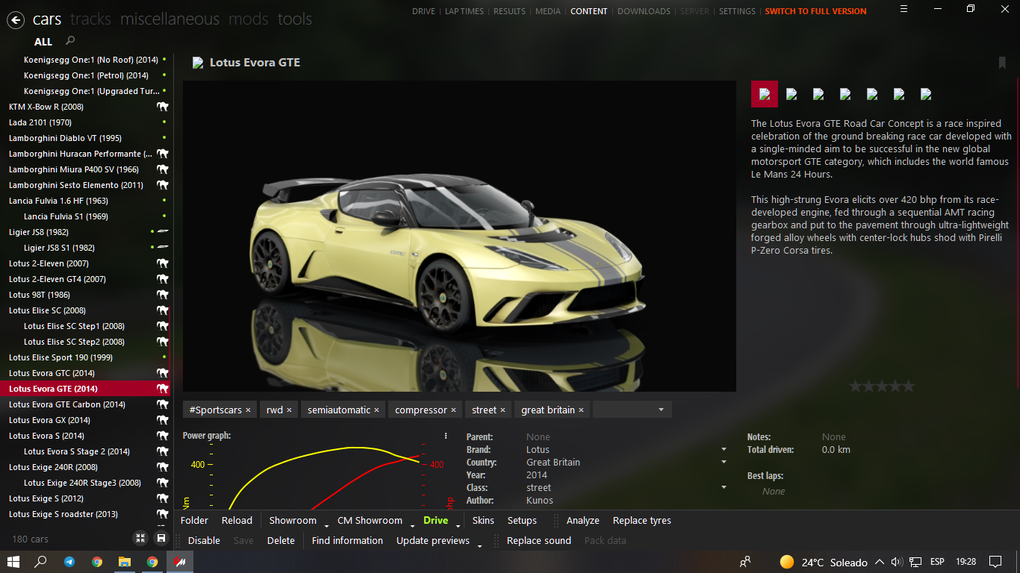Click Kunos icon next to Lotus 98T (1986)

click(163, 295)
